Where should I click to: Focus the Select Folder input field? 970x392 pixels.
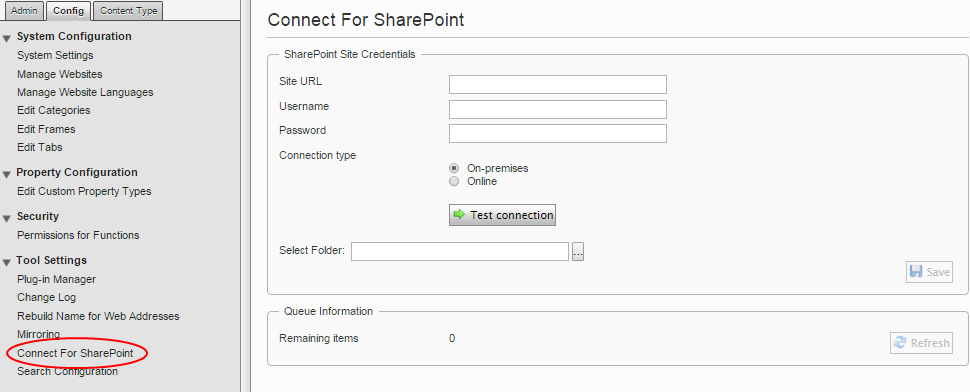[460, 251]
